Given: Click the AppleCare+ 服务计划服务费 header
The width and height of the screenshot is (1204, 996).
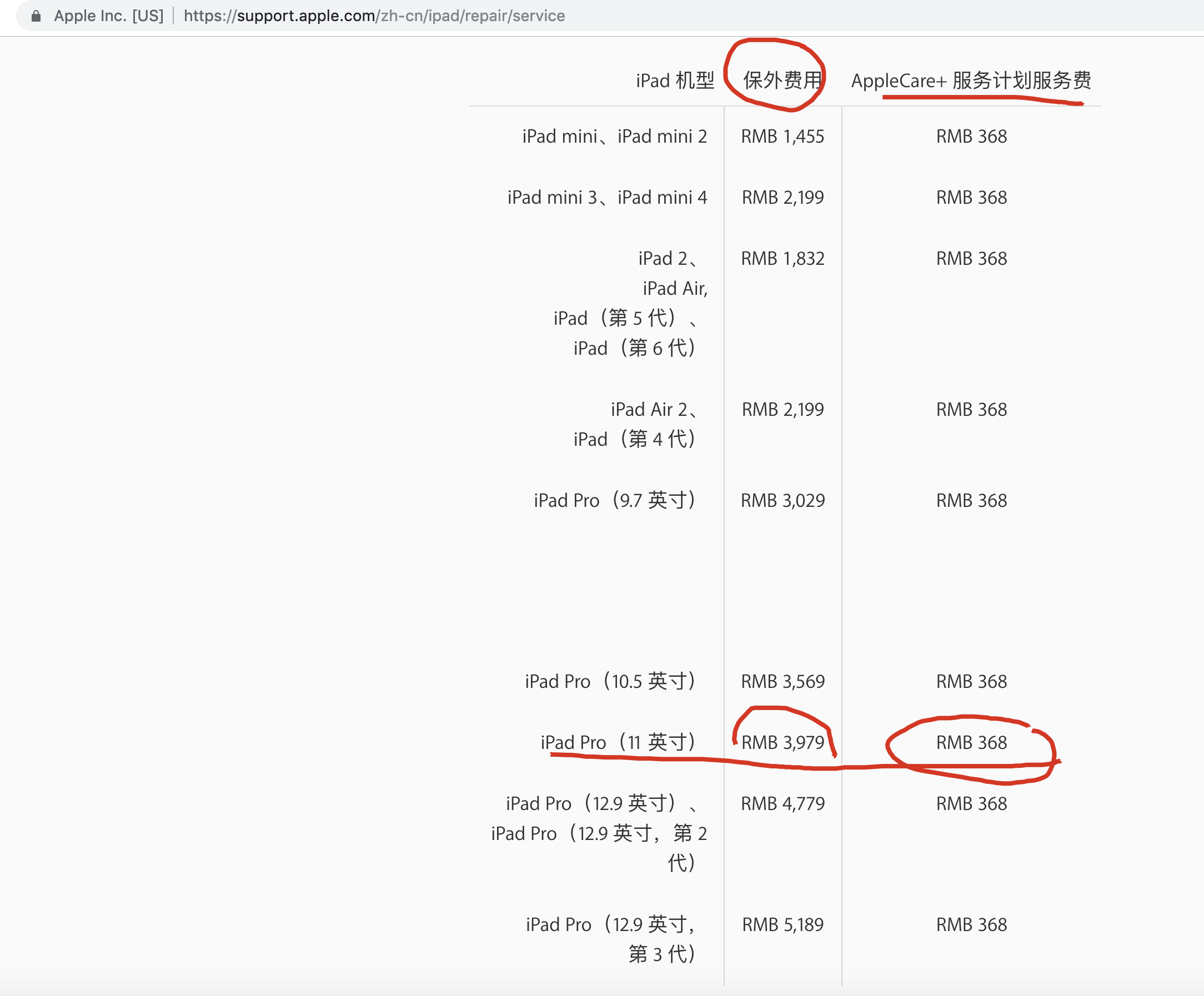Looking at the screenshot, I should pyautogui.click(x=971, y=81).
